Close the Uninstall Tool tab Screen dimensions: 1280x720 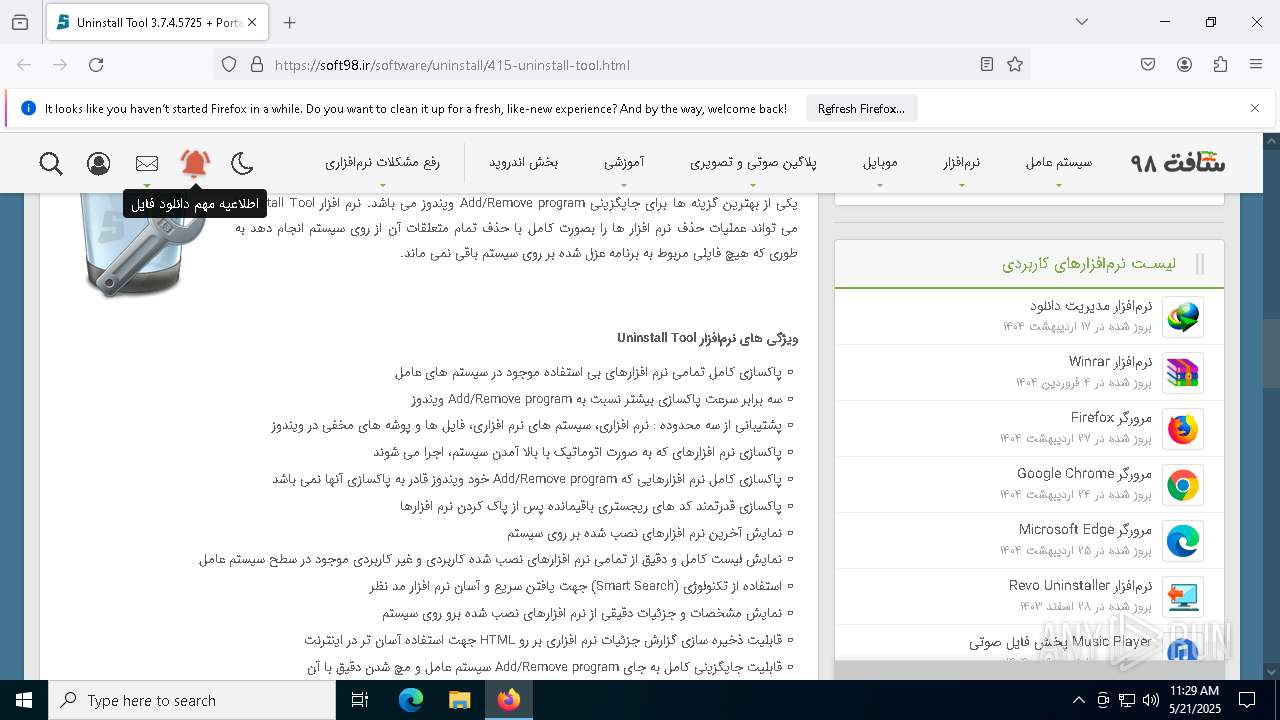[252, 22]
